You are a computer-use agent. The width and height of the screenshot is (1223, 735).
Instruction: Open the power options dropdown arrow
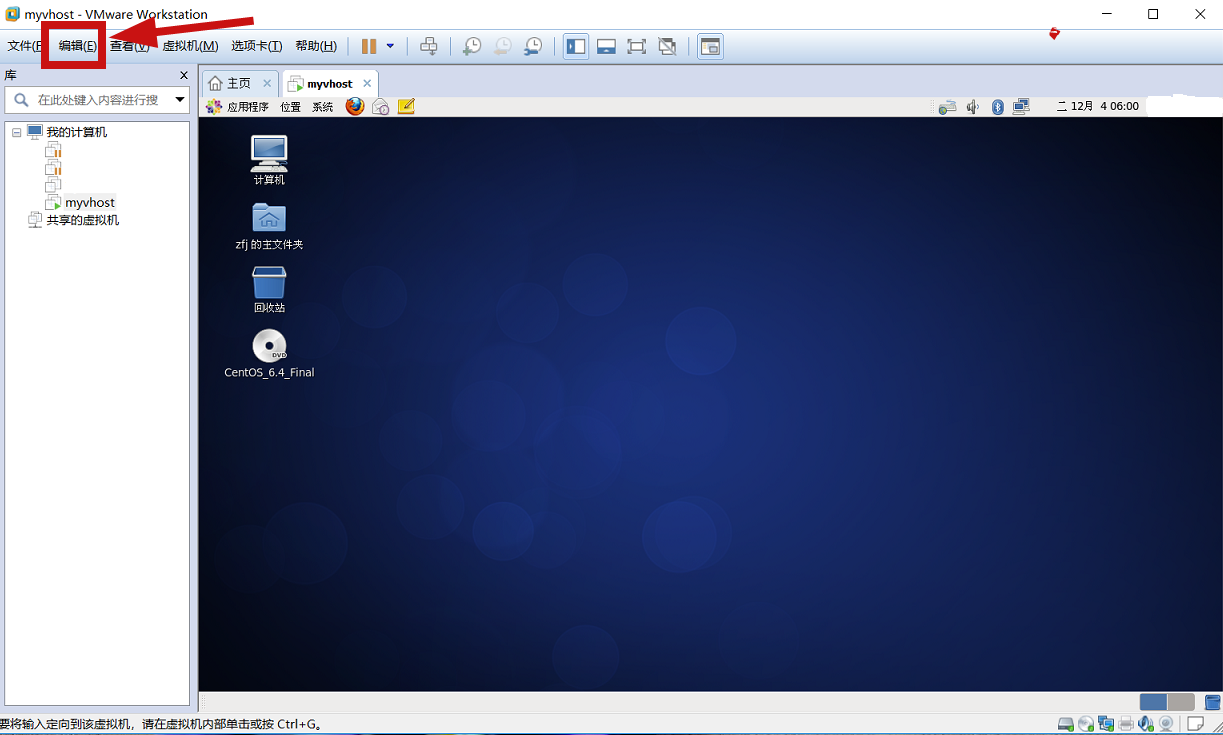click(x=390, y=46)
